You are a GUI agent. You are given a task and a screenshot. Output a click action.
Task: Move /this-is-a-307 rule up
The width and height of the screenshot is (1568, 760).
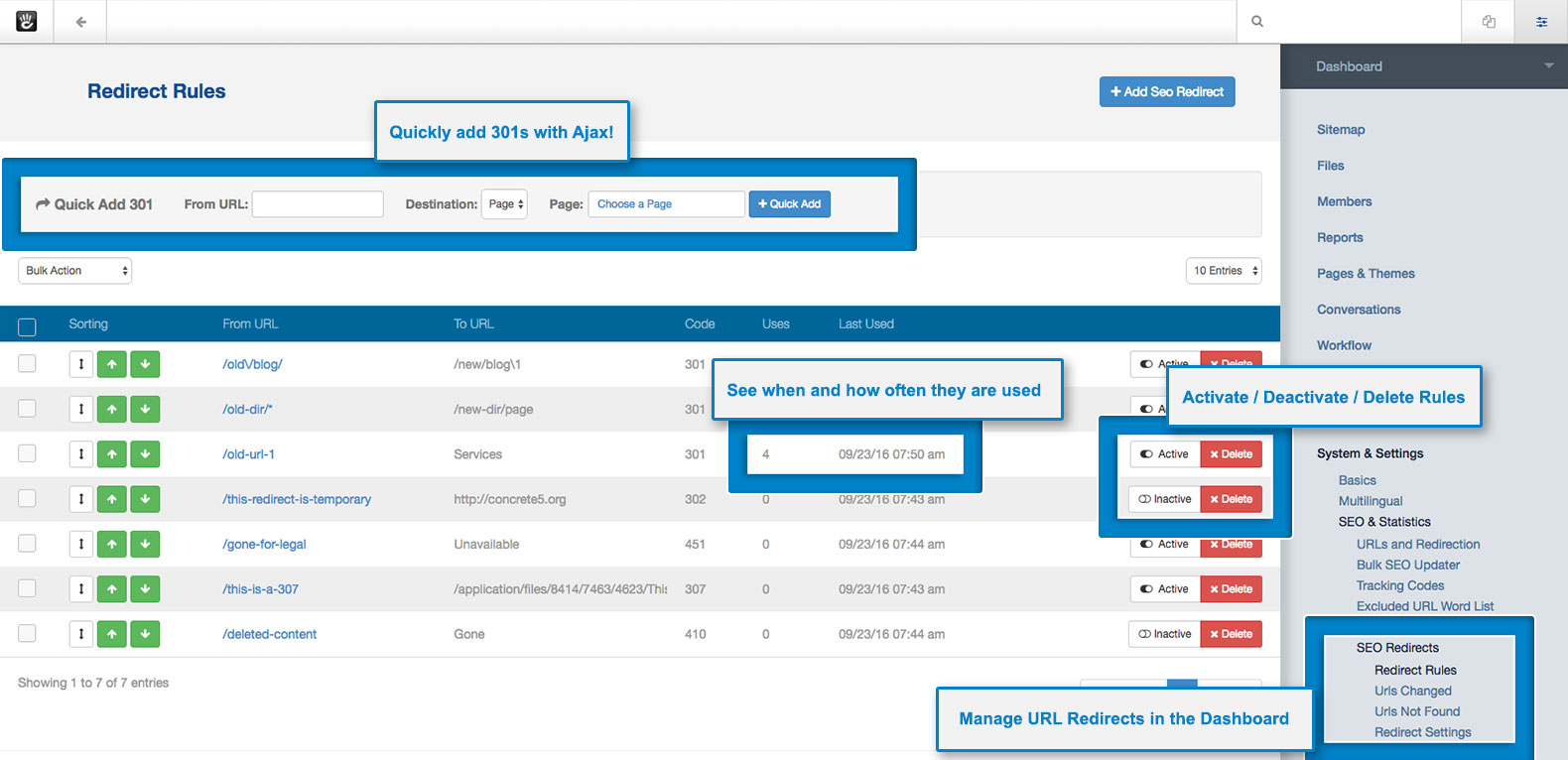[x=112, y=589]
